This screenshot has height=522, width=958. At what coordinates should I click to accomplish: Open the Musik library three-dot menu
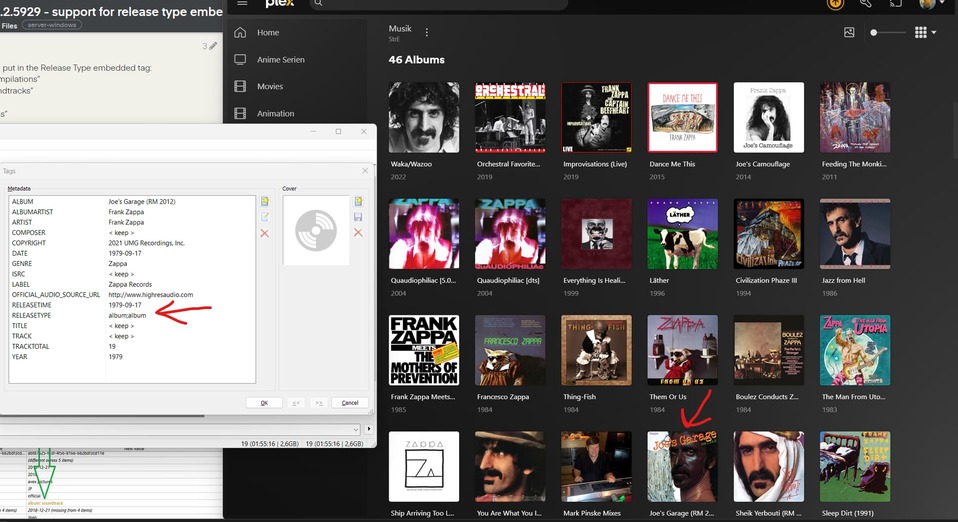tap(426, 32)
